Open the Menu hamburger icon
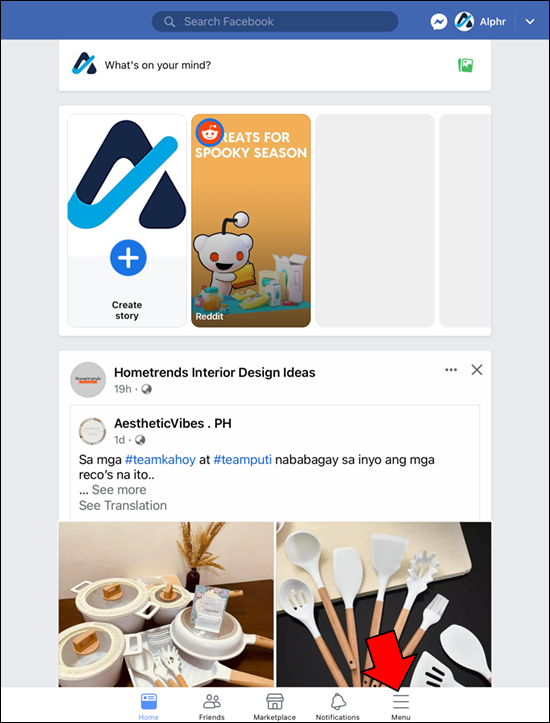 (x=401, y=702)
